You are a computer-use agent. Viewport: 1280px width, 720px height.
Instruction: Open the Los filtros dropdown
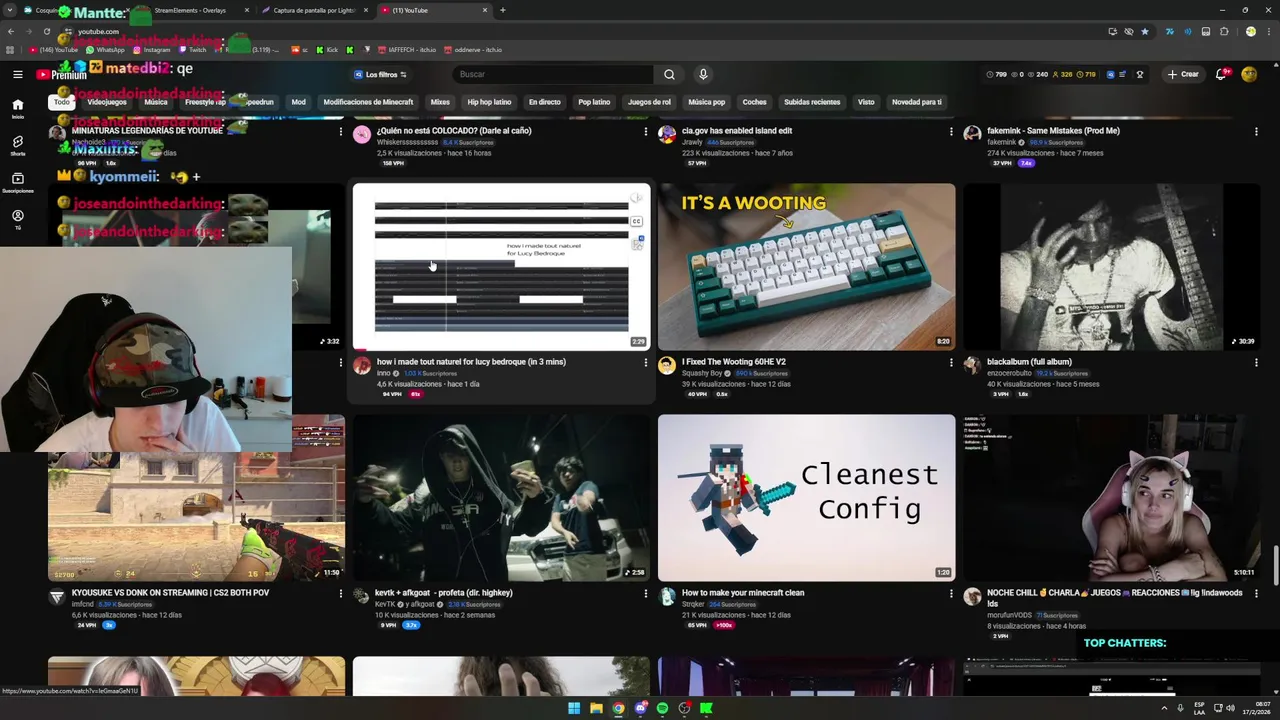(380, 74)
